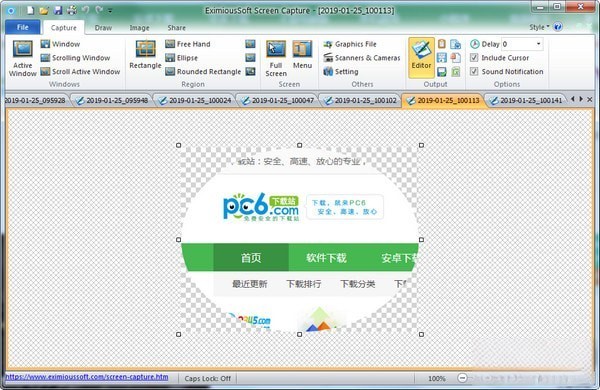Toggle the Include Cursor checkbox

474,58
